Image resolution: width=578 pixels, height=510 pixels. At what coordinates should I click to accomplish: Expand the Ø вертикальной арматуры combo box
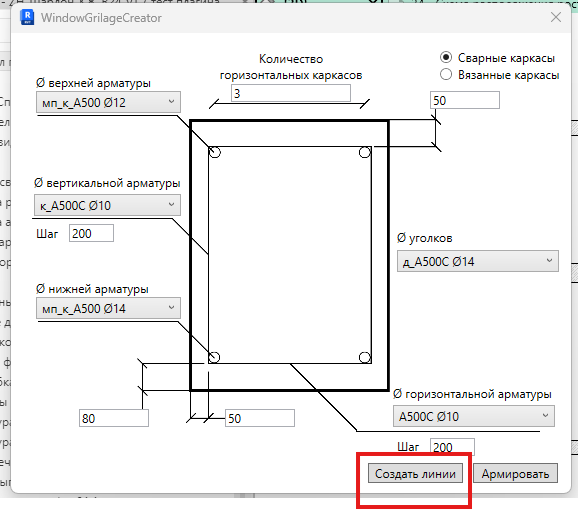[107, 205]
